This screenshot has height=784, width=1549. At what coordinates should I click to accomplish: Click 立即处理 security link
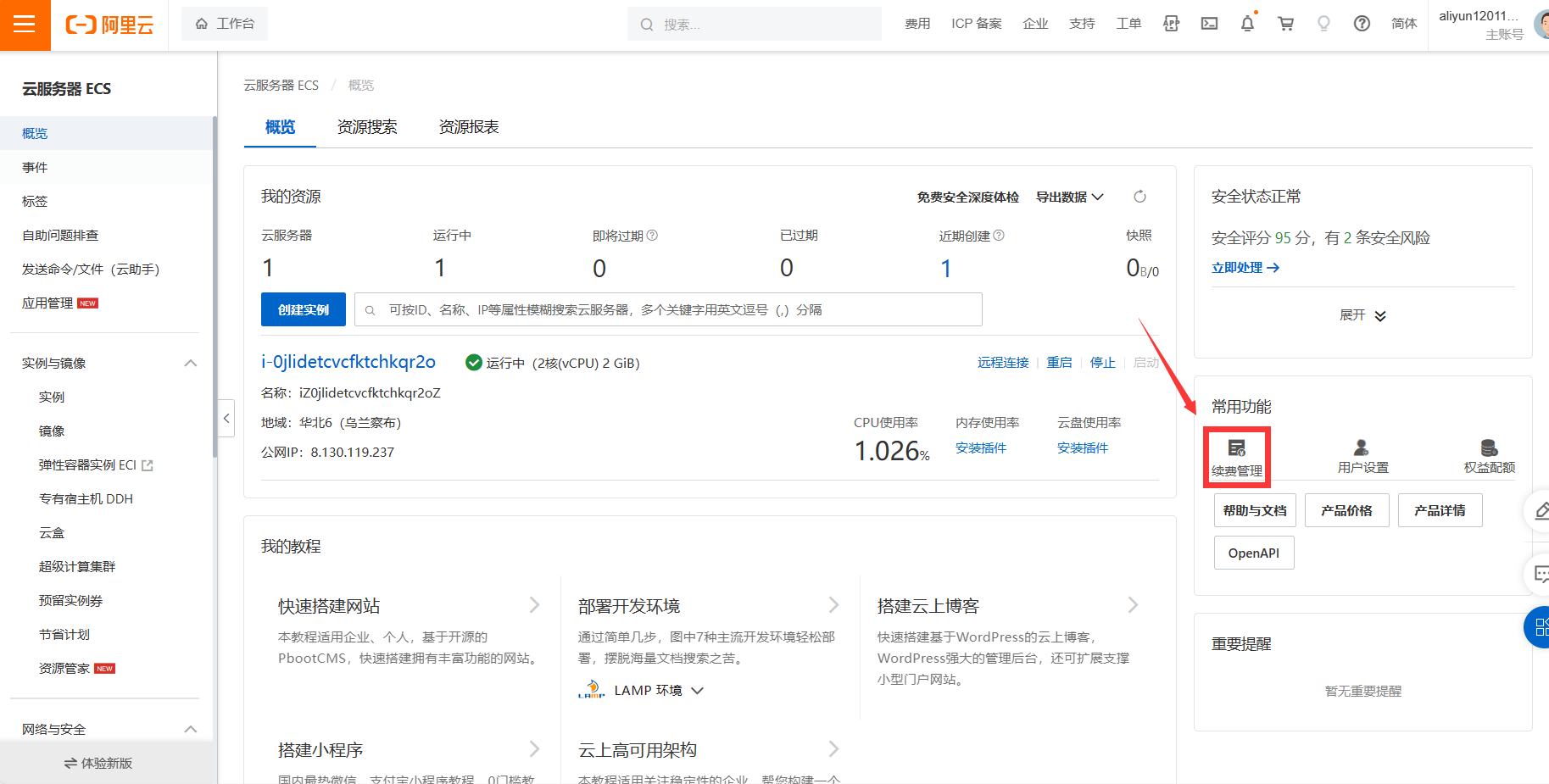click(x=1245, y=268)
